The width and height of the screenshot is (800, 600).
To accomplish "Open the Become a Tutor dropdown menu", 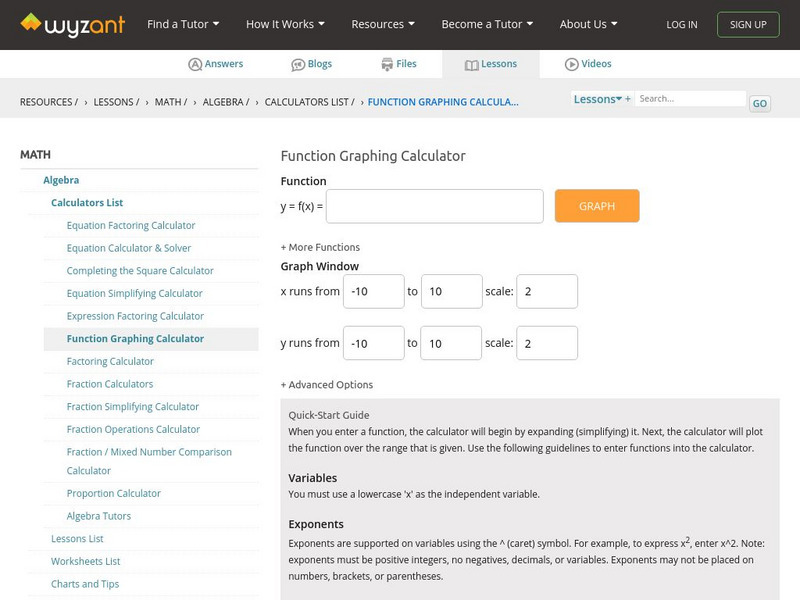I will (x=487, y=24).
